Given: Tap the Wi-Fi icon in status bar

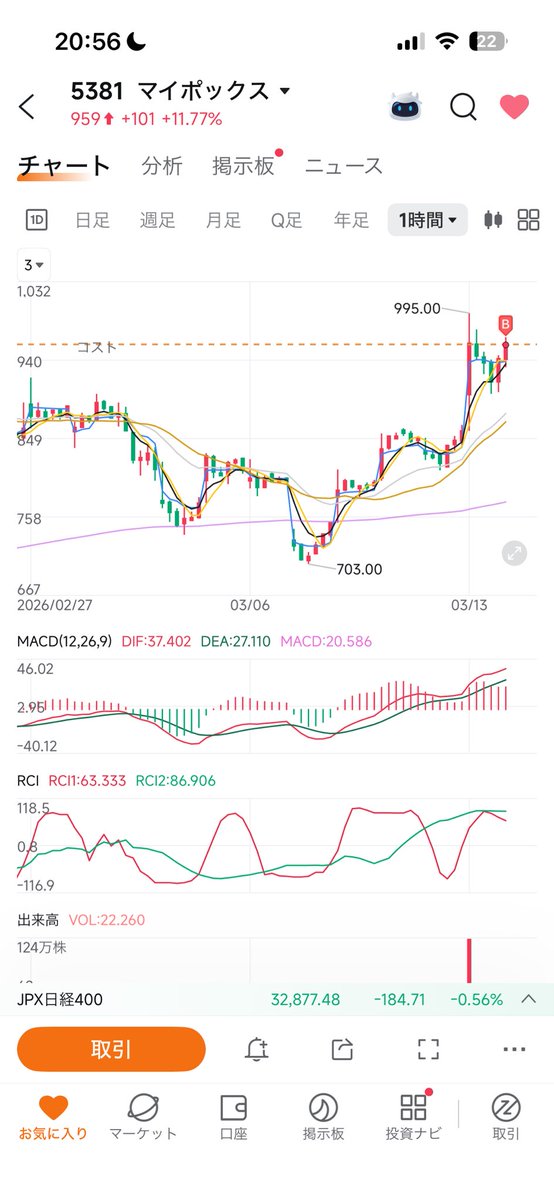Looking at the screenshot, I should tap(447, 42).
